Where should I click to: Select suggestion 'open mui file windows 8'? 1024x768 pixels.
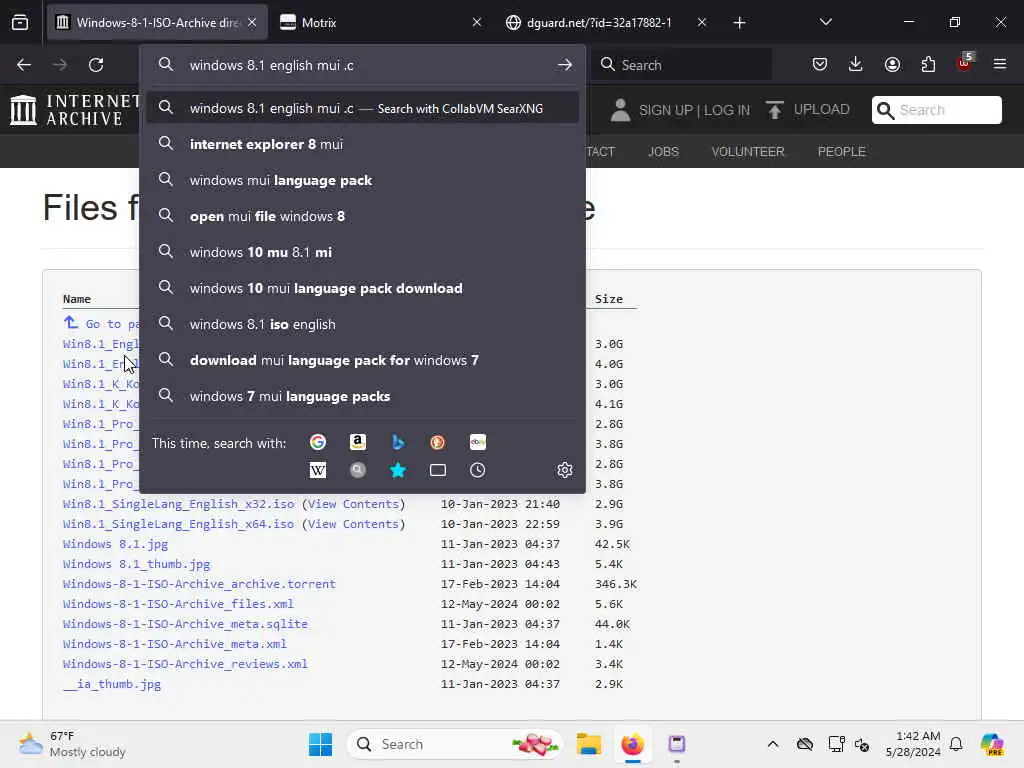click(362, 216)
